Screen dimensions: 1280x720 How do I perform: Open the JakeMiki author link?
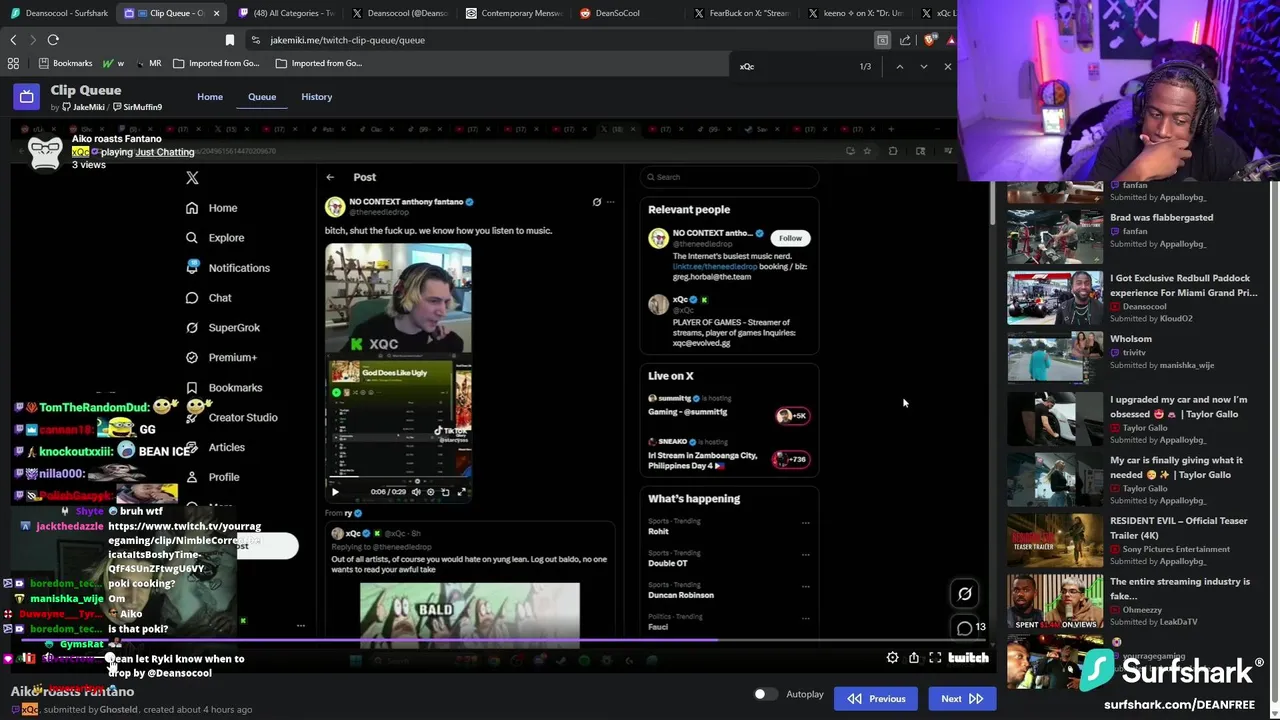coord(83,107)
